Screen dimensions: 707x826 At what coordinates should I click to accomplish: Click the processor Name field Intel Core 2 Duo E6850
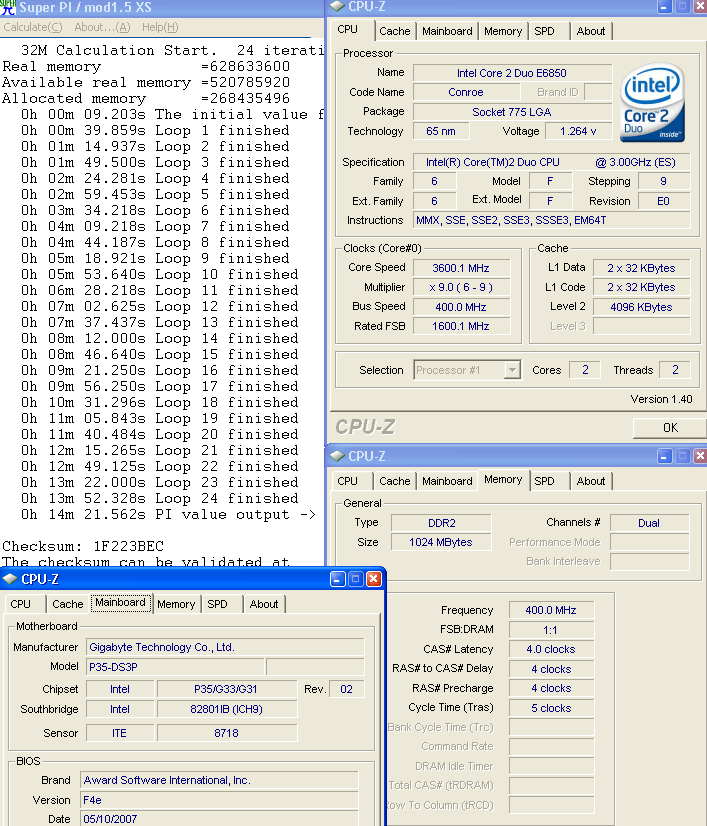pos(512,73)
